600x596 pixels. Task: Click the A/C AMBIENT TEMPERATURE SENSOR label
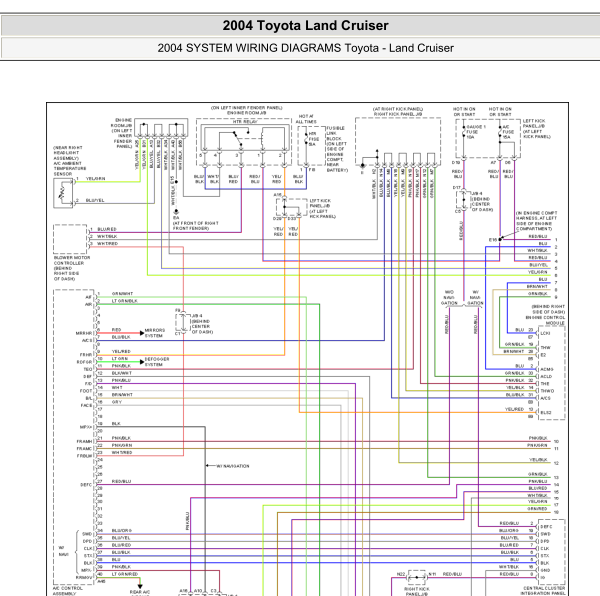point(70,169)
